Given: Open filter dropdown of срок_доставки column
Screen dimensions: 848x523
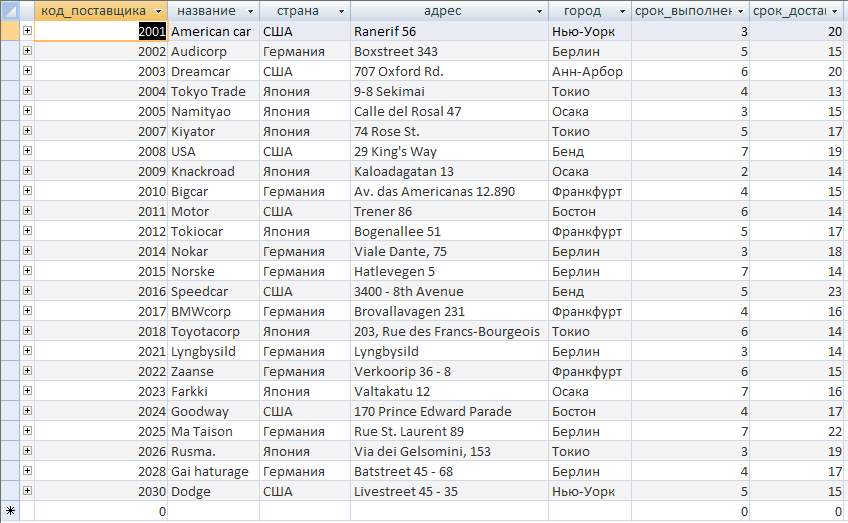Looking at the screenshot, I should pyautogui.click(x=834, y=11).
